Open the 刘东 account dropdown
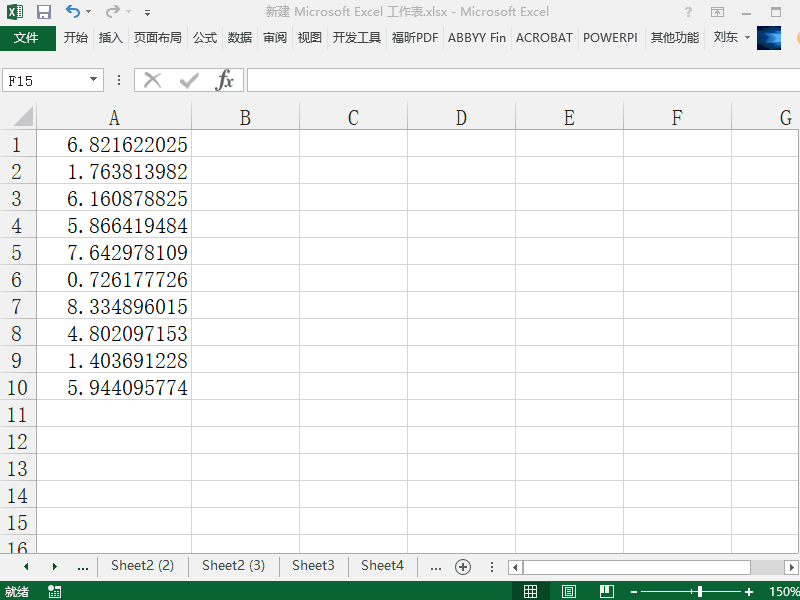The height and width of the screenshot is (600, 800). (x=732, y=37)
